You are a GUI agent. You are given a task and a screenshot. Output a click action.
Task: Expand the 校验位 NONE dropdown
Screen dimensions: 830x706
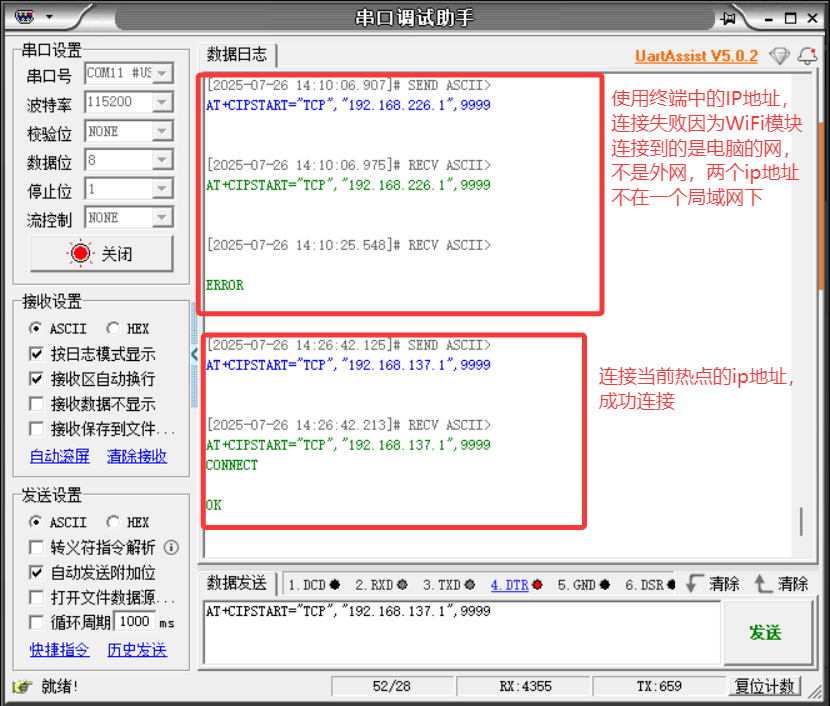pyautogui.click(x=163, y=131)
